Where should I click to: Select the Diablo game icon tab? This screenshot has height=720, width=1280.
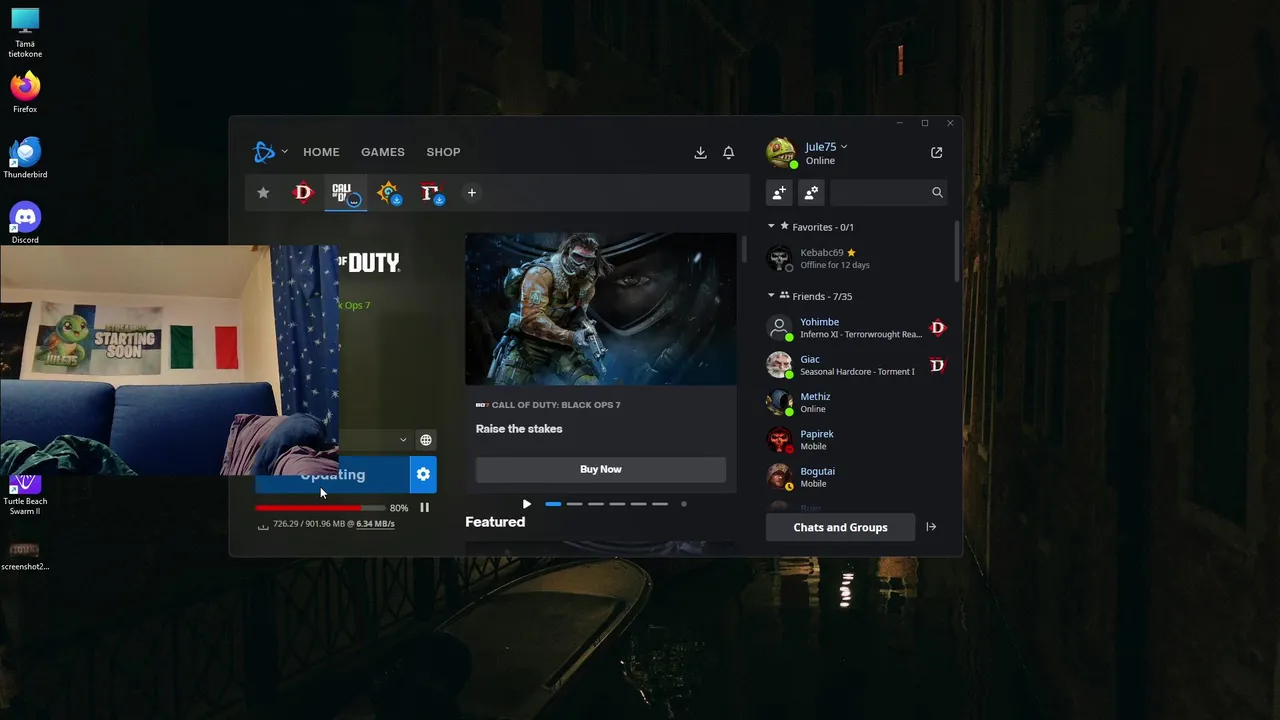(x=303, y=192)
